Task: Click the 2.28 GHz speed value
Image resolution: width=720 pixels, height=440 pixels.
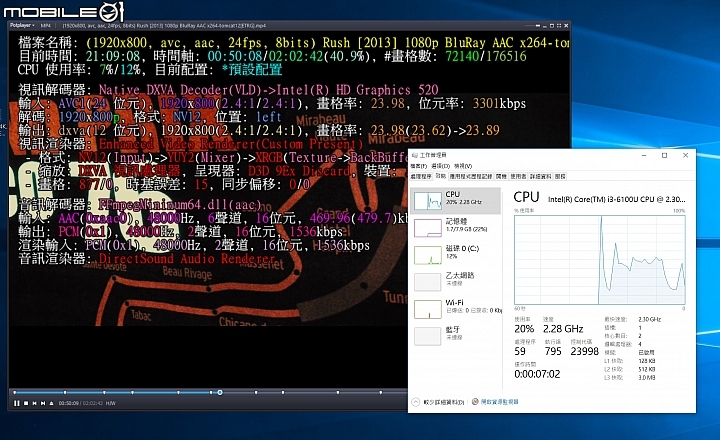Action: tap(563, 329)
